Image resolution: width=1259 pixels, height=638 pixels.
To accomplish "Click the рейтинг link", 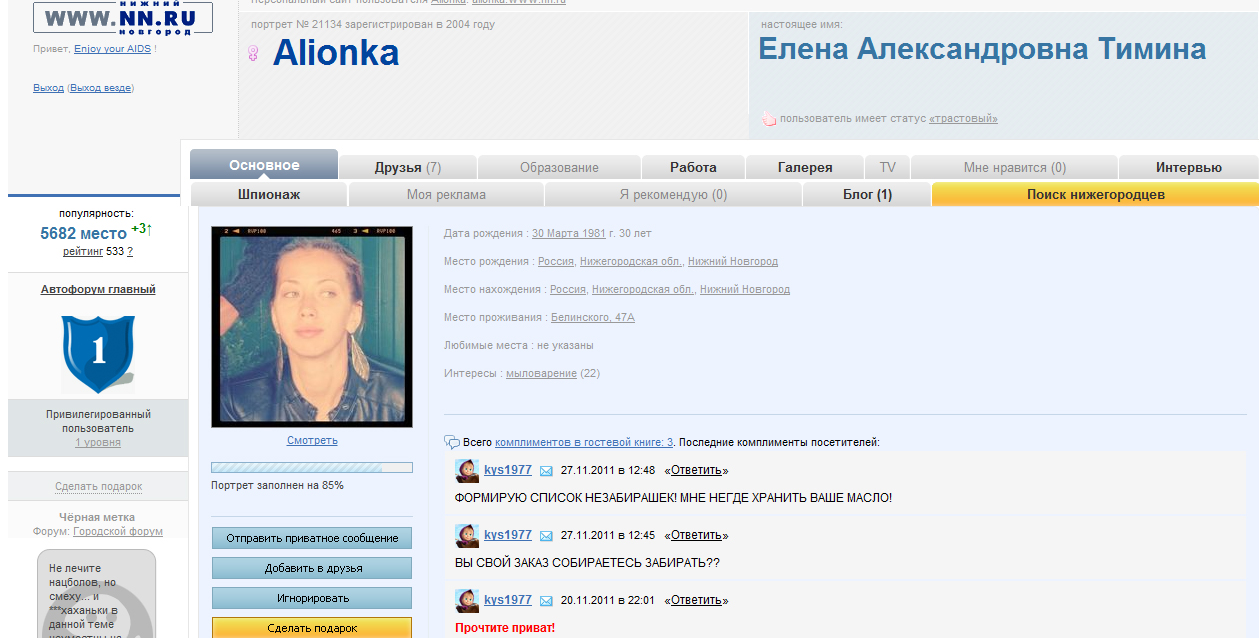I will click(83, 251).
